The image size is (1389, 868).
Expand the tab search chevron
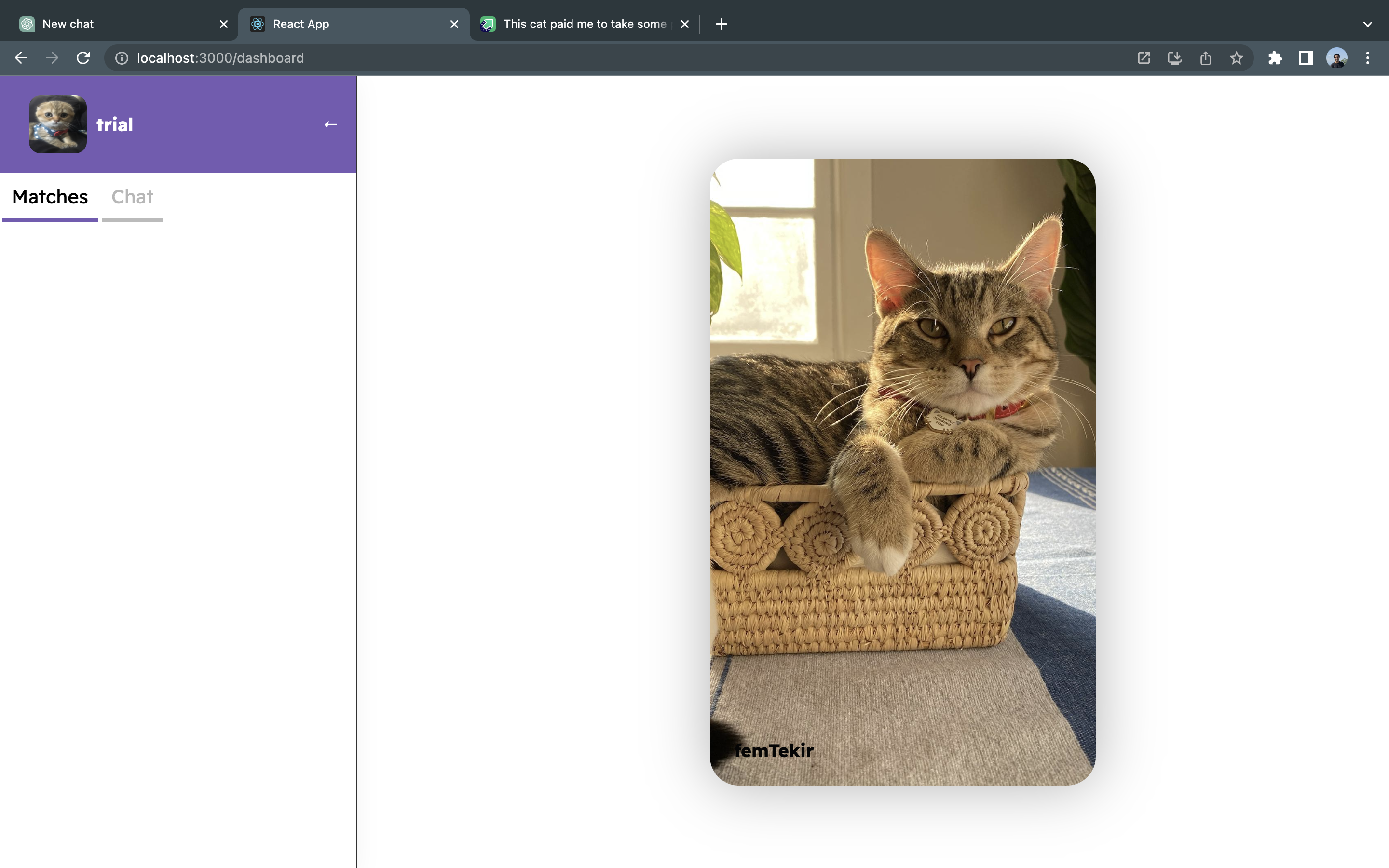pos(1368,24)
